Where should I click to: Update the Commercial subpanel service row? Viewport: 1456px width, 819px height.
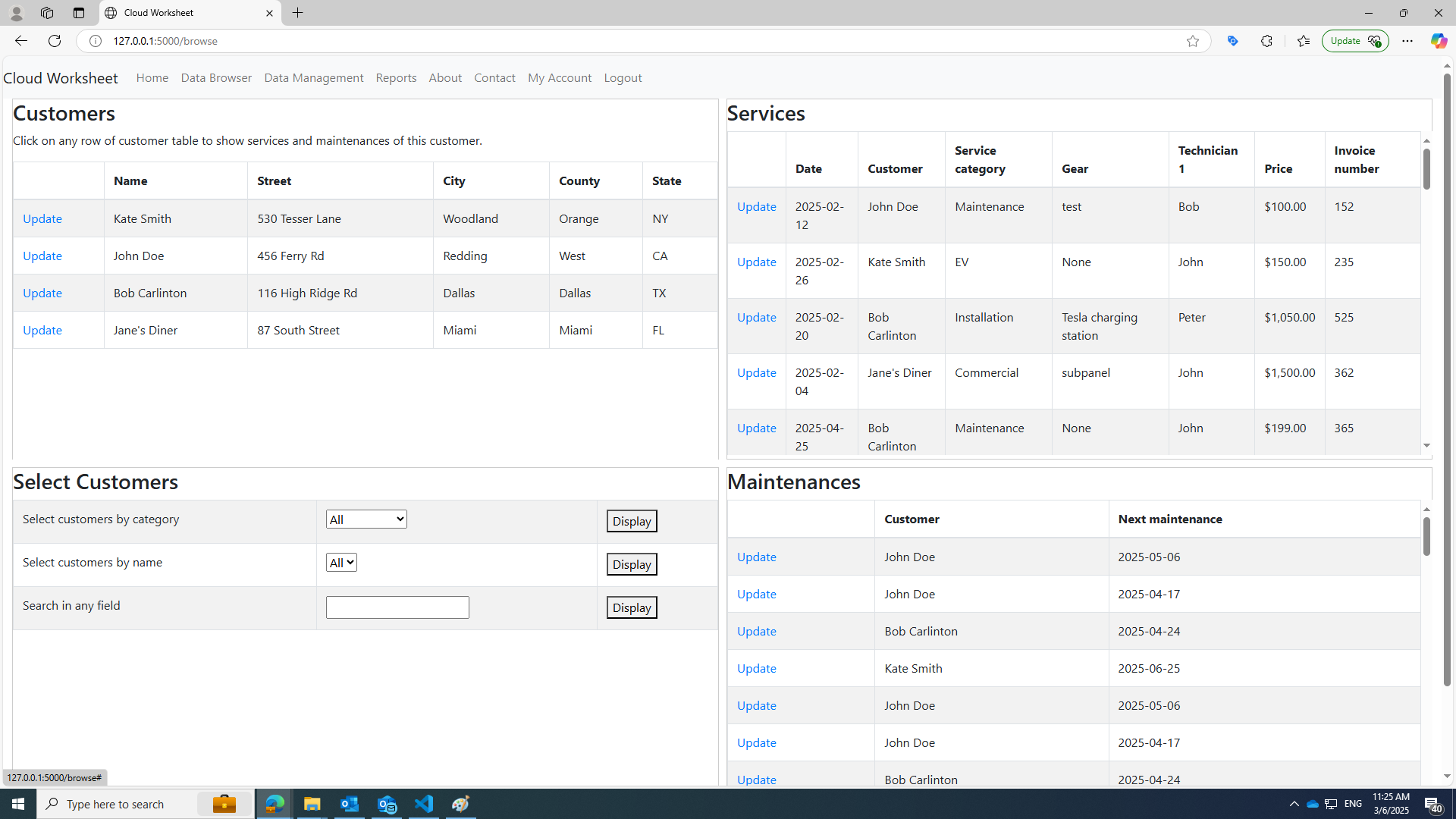[757, 372]
